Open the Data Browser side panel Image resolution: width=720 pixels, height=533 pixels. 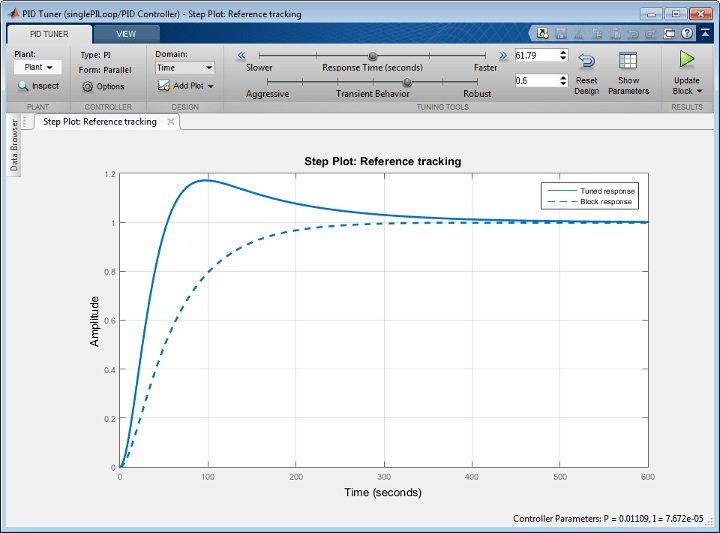(x=14, y=146)
